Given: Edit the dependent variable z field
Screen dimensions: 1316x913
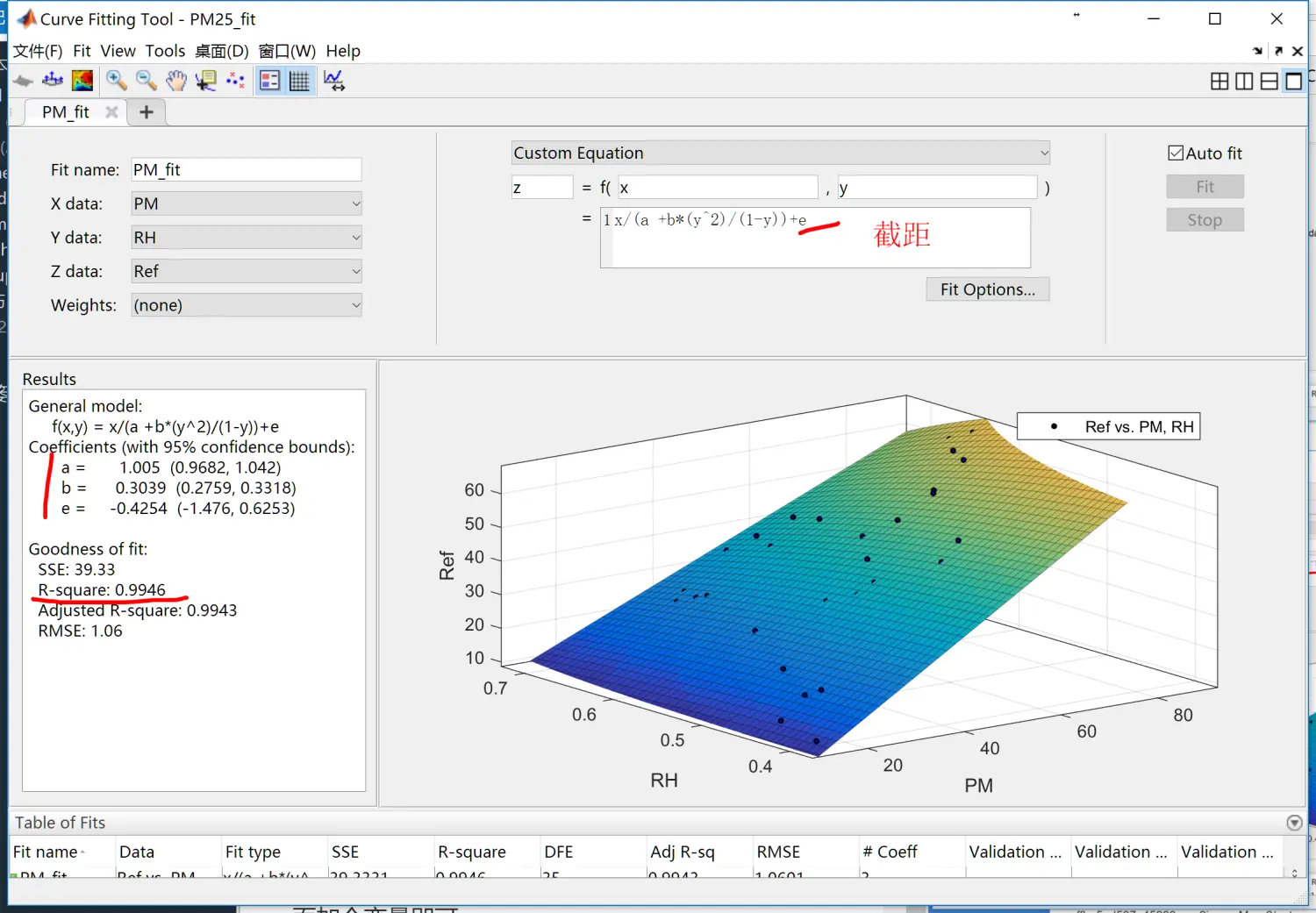Looking at the screenshot, I should pos(542,188).
